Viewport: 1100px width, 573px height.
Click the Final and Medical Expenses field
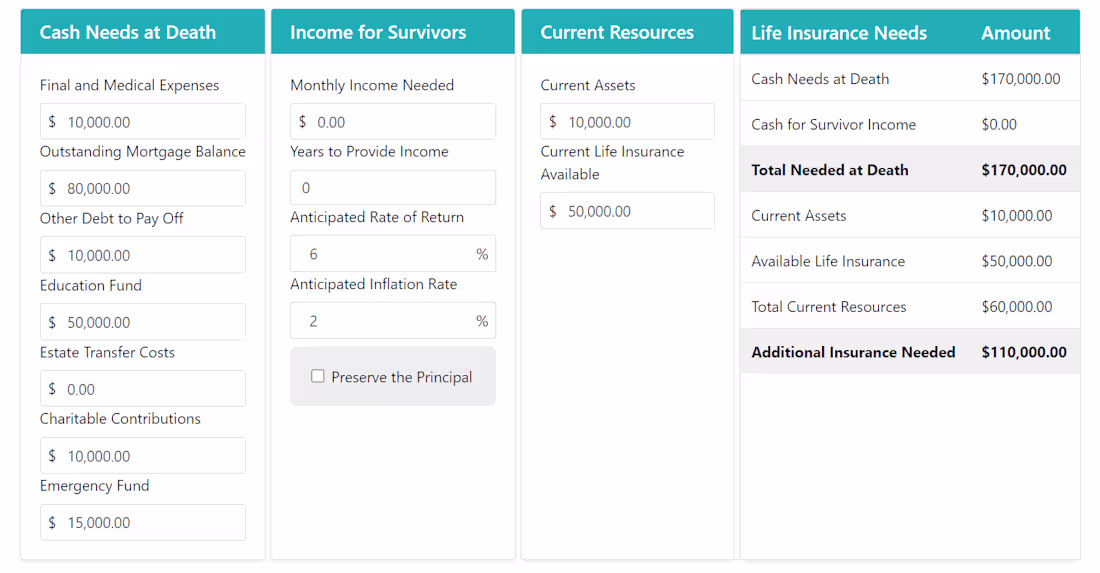142,121
